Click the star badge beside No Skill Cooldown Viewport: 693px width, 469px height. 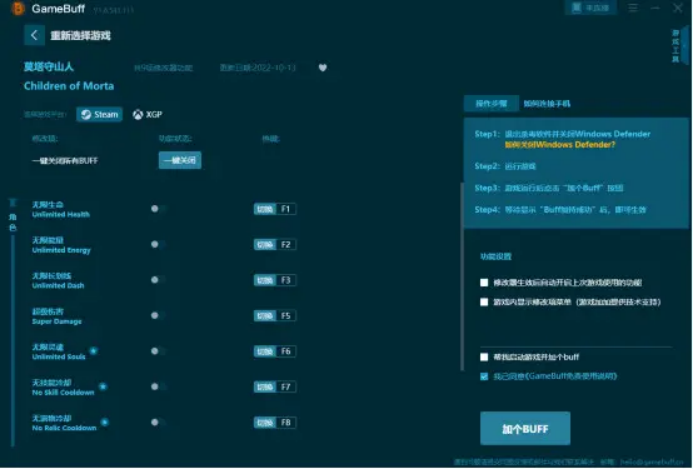coord(103,386)
